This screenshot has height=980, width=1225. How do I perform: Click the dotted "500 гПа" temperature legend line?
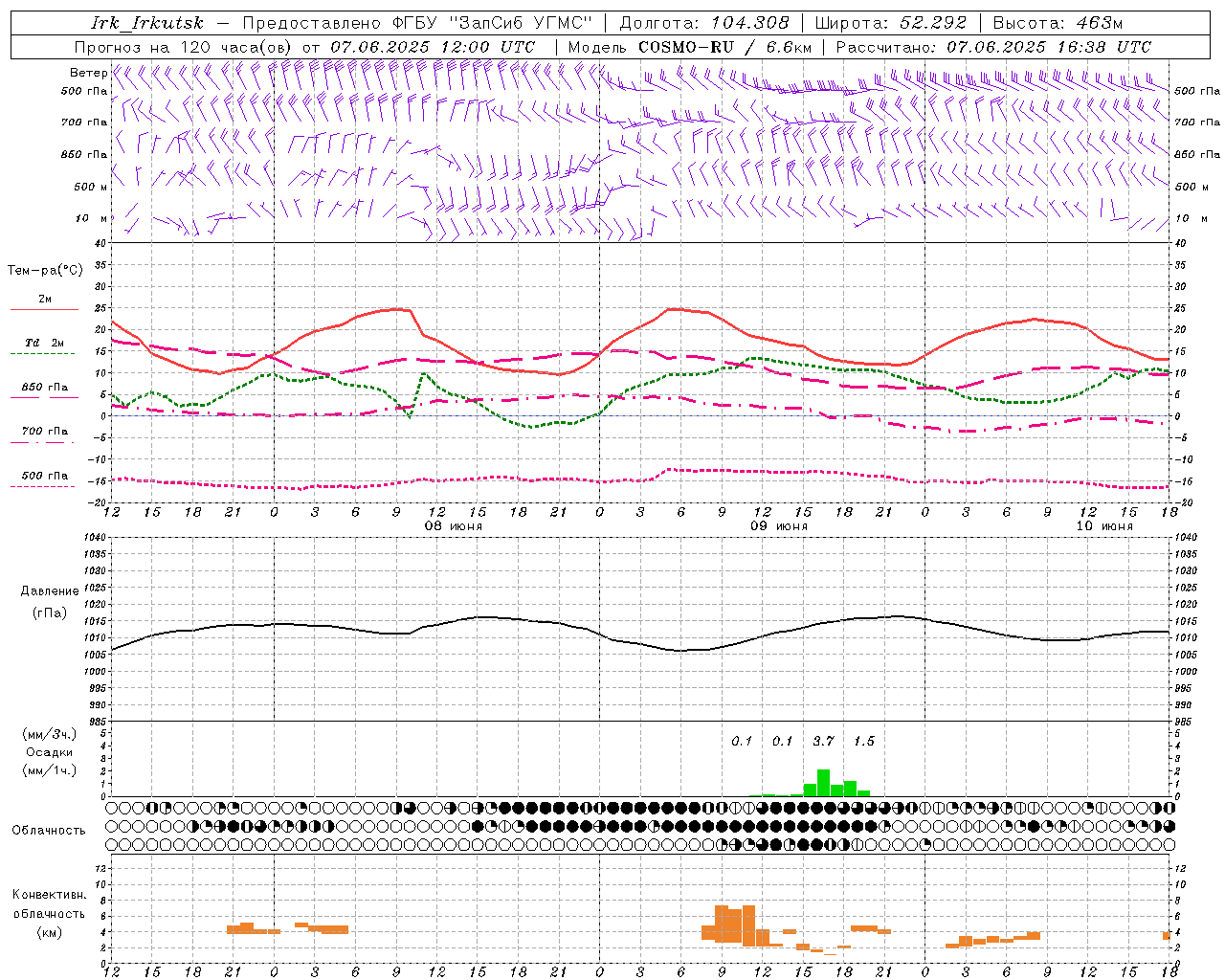click(x=44, y=486)
